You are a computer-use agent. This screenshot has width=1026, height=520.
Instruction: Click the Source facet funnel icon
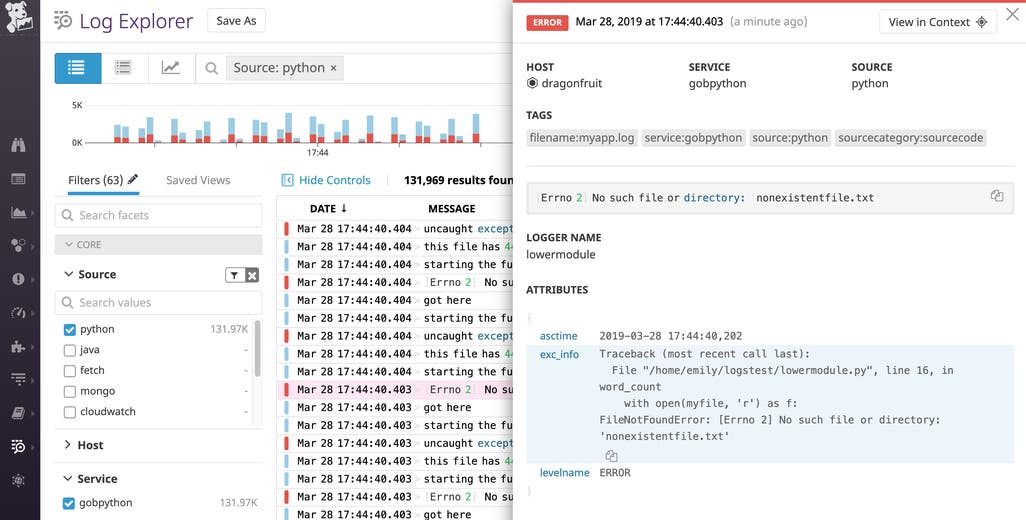coord(234,275)
